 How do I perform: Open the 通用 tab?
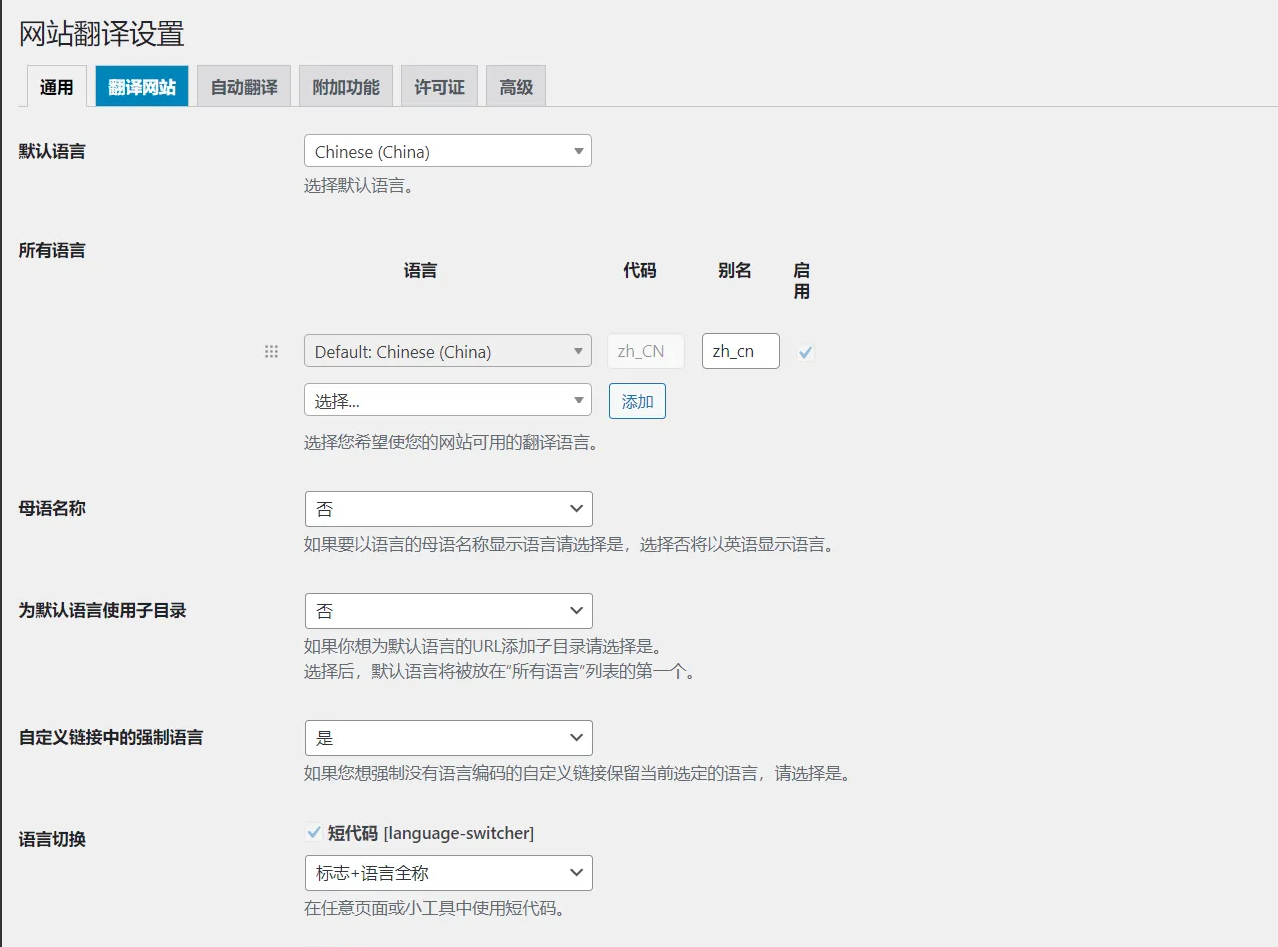56,87
